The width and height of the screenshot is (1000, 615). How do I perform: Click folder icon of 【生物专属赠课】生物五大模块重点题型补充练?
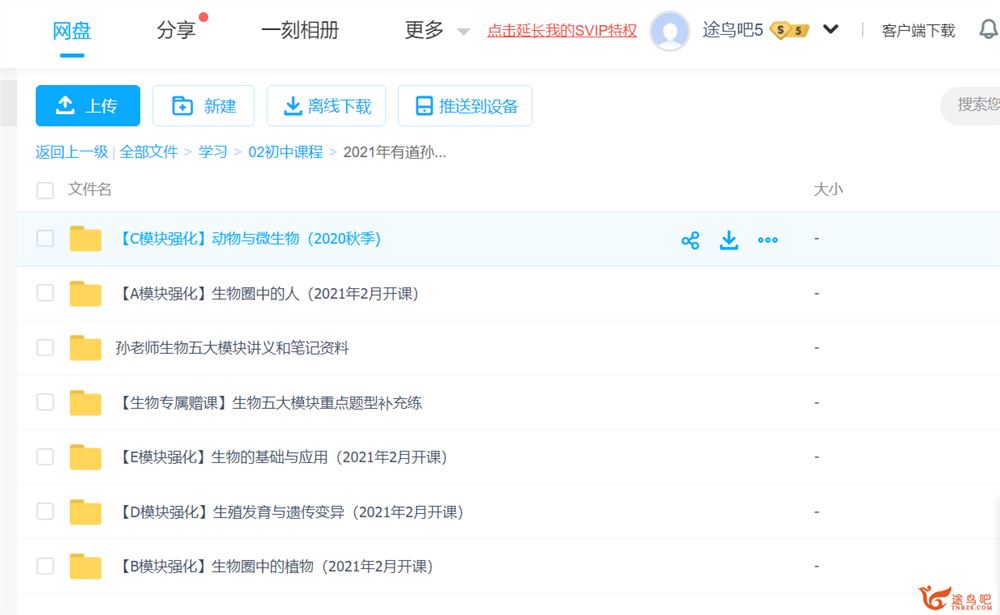coord(85,403)
